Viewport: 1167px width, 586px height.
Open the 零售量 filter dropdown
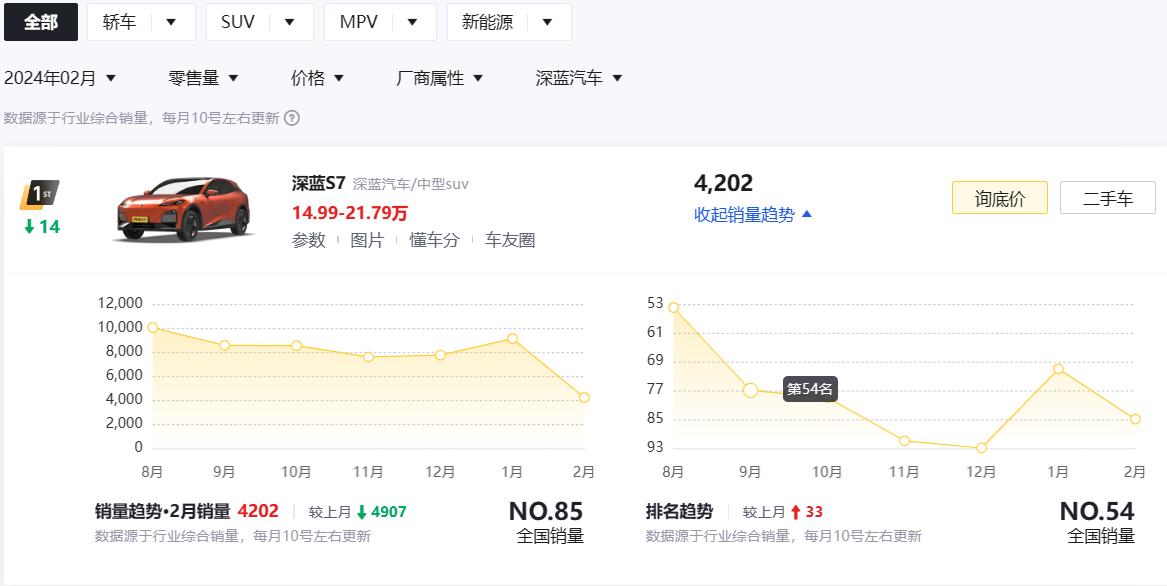[x=203, y=78]
